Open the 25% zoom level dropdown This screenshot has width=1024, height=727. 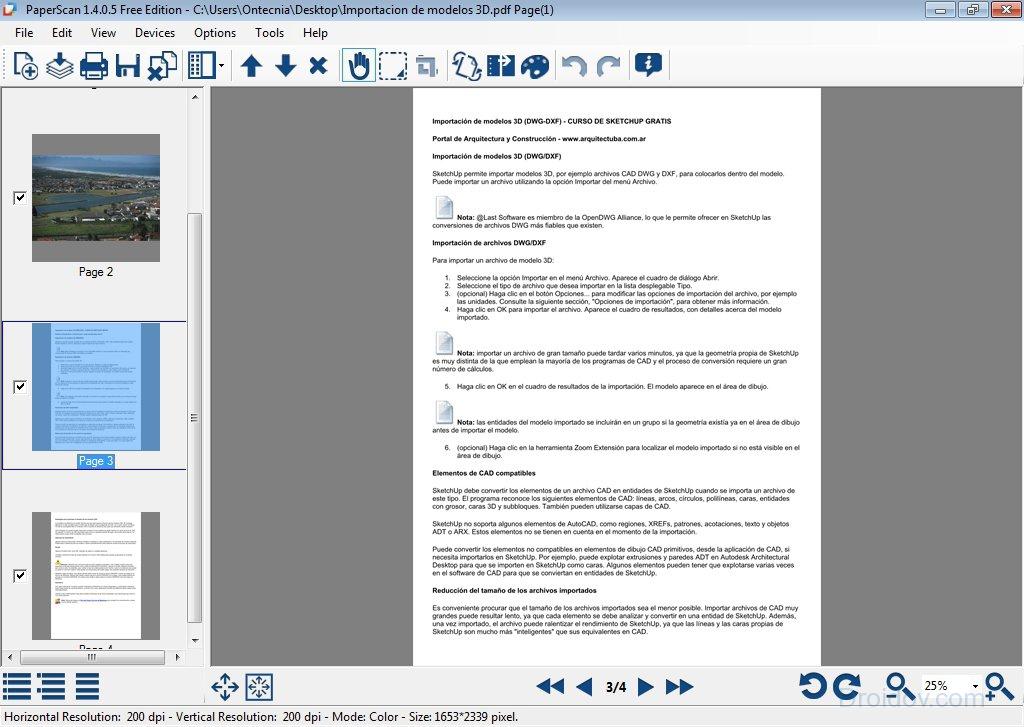coord(975,687)
